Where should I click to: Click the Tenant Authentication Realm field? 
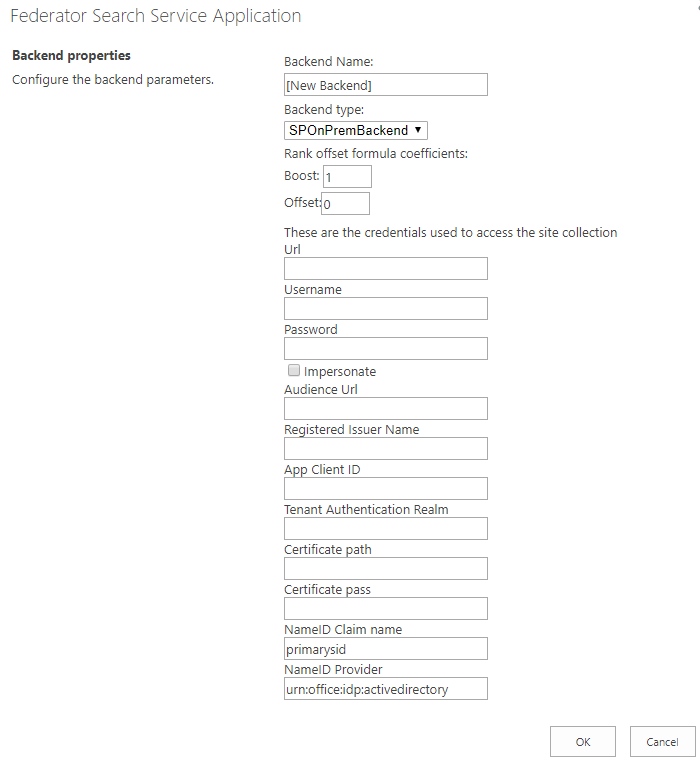pyautogui.click(x=385, y=529)
